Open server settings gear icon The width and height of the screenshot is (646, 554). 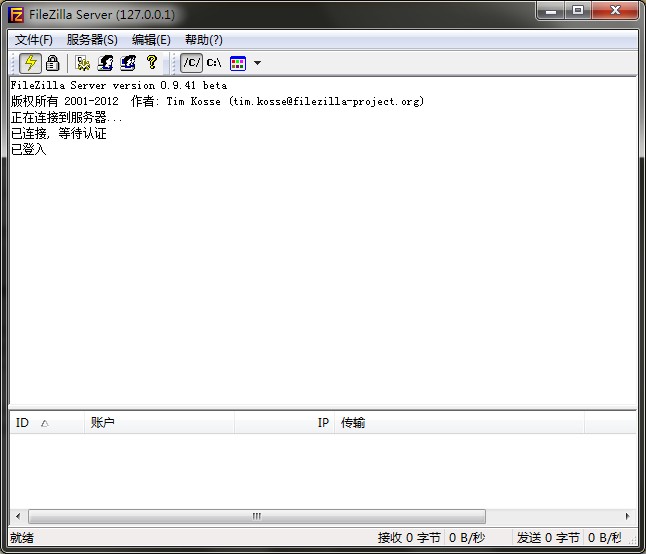pyautogui.click(x=83, y=63)
